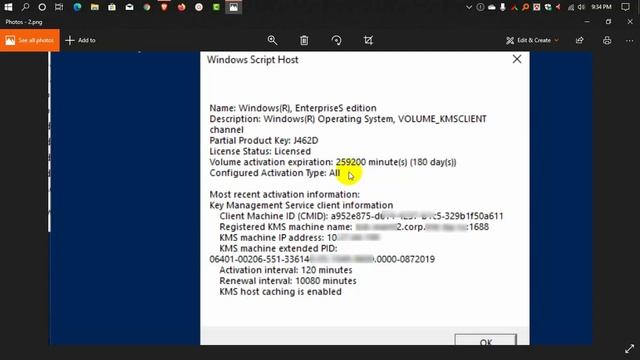Click the 'Most recent activation information:' line
The height and width of the screenshot is (360, 640).
tap(284, 194)
